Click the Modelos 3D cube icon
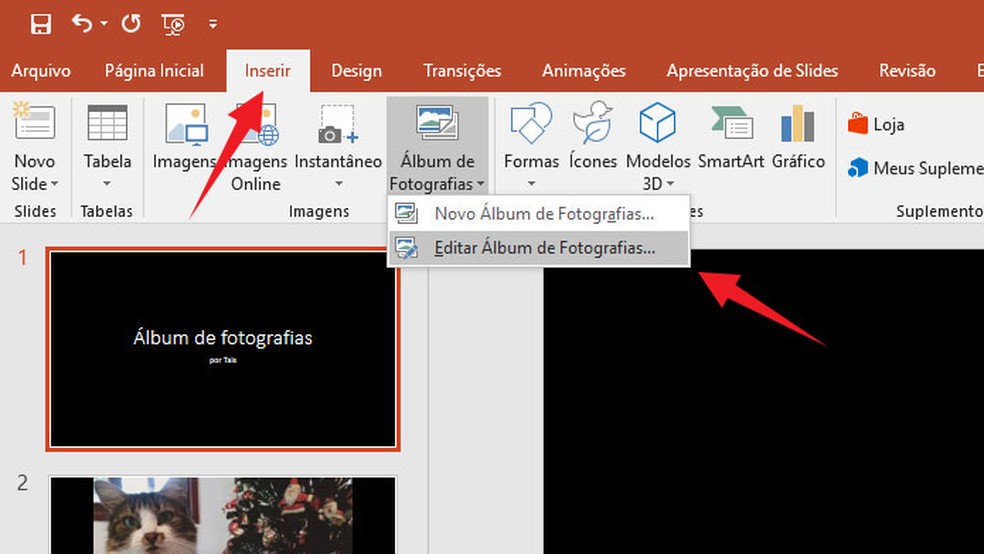Image resolution: width=984 pixels, height=554 pixels. [x=657, y=122]
